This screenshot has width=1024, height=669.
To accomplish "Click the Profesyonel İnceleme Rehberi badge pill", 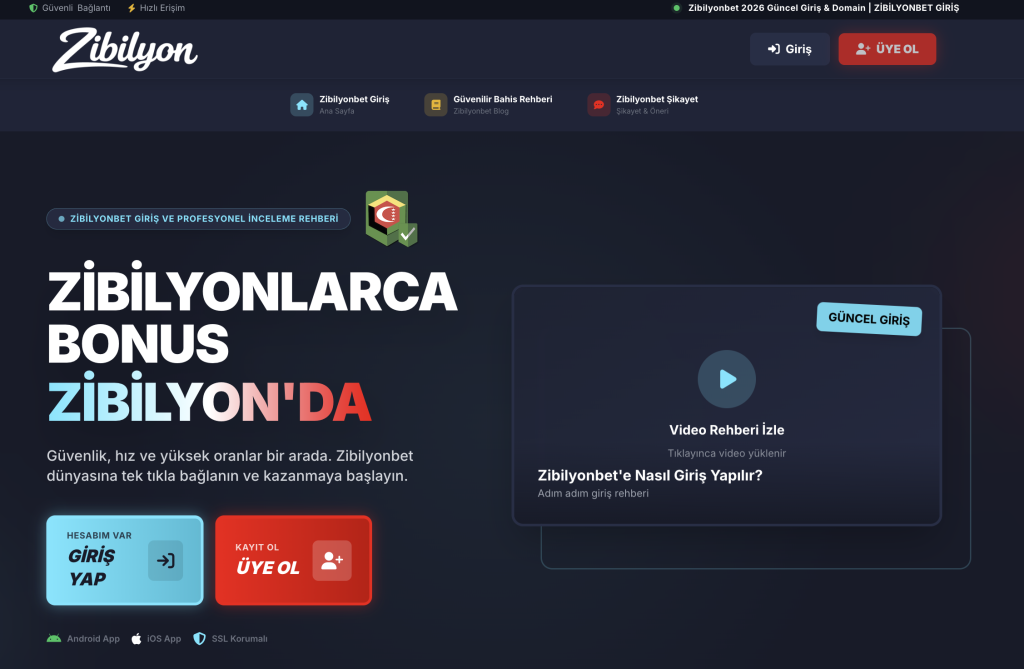I will pos(199,219).
